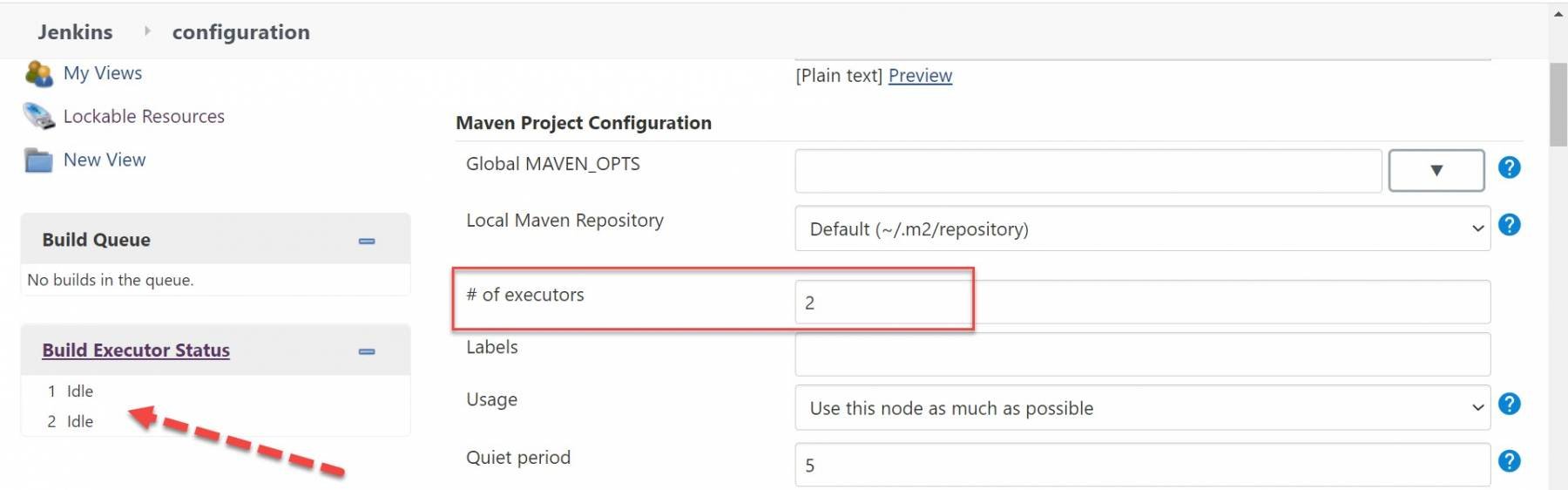Open help for Global MAVEN_OPTS

pos(1509,167)
